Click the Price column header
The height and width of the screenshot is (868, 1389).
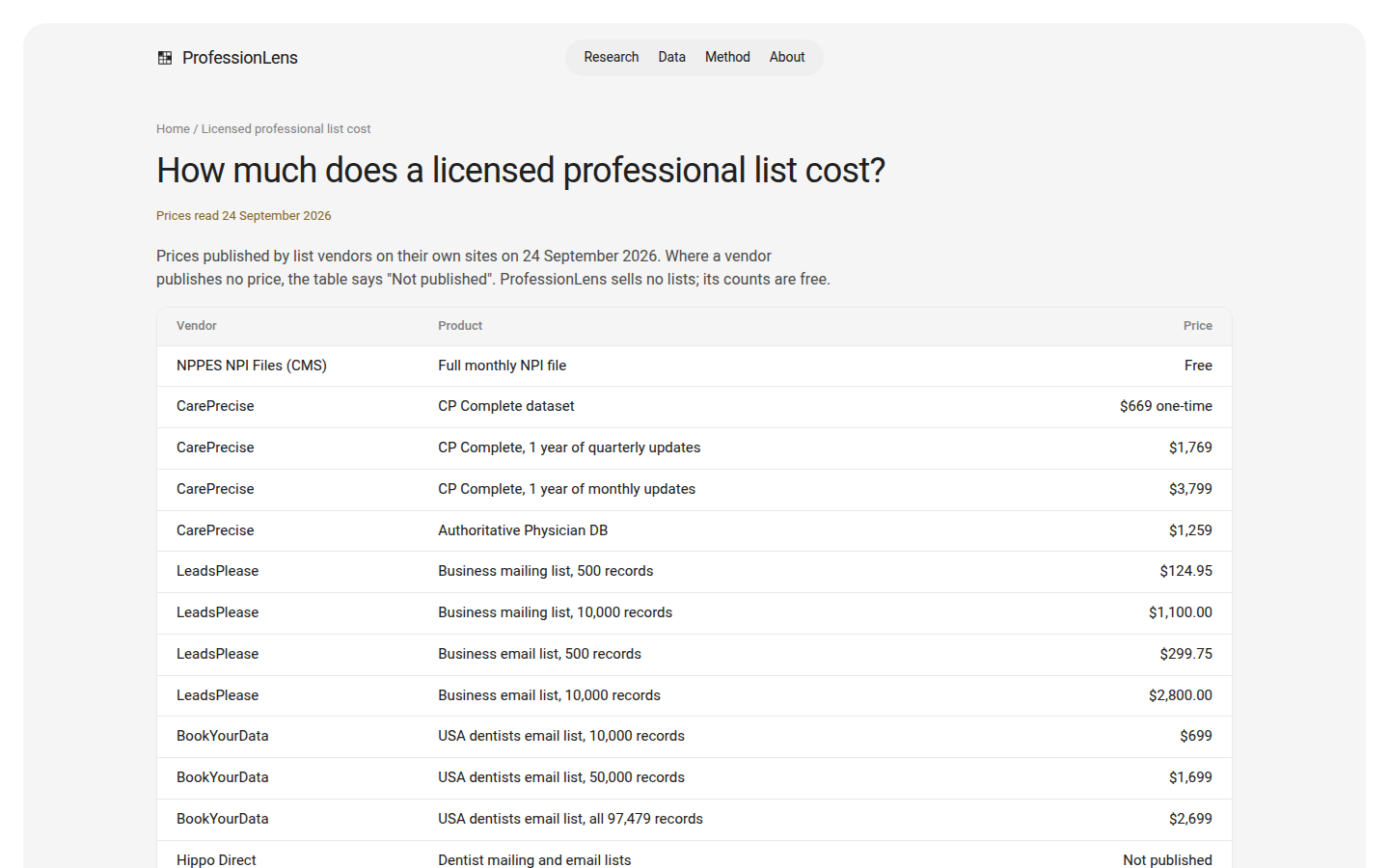1198,326
